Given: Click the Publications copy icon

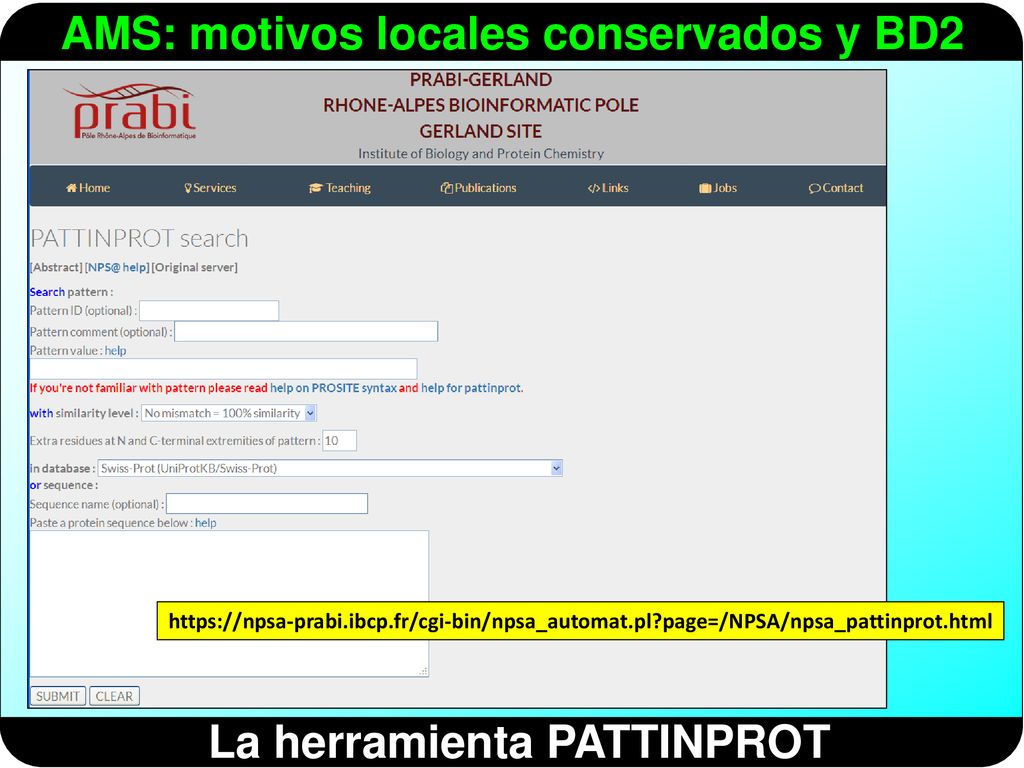Looking at the screenshot, I should click(447, 188).
